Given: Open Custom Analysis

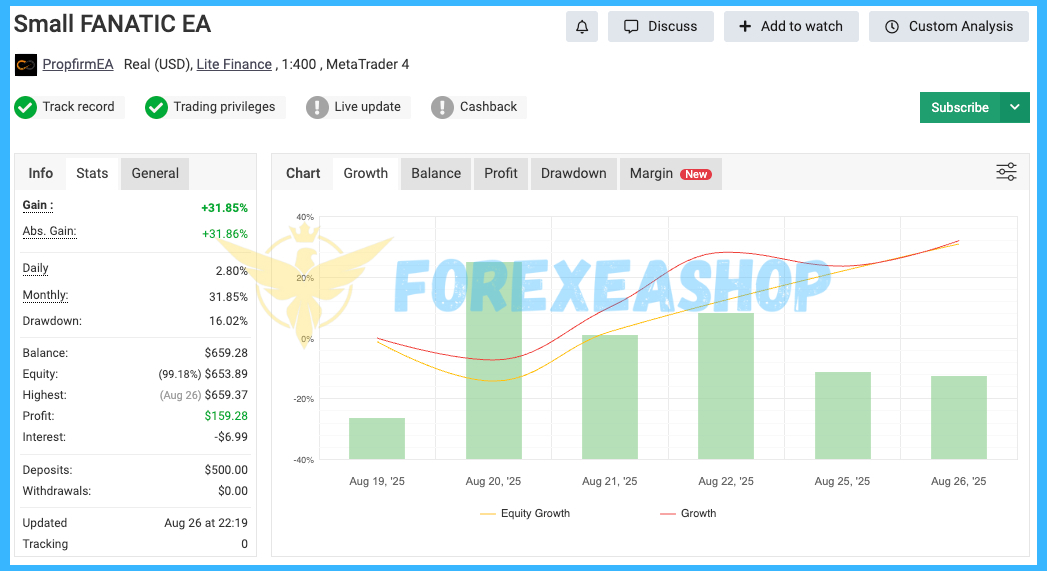Looking at the screenshot, I should point(948,27).
